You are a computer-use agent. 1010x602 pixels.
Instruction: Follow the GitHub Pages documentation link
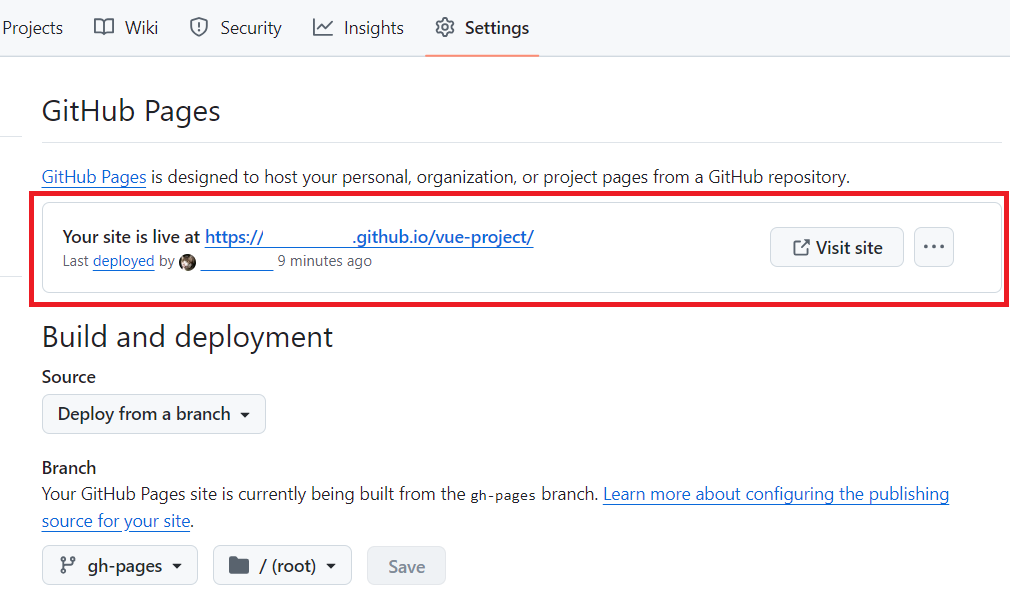point(94,176)
